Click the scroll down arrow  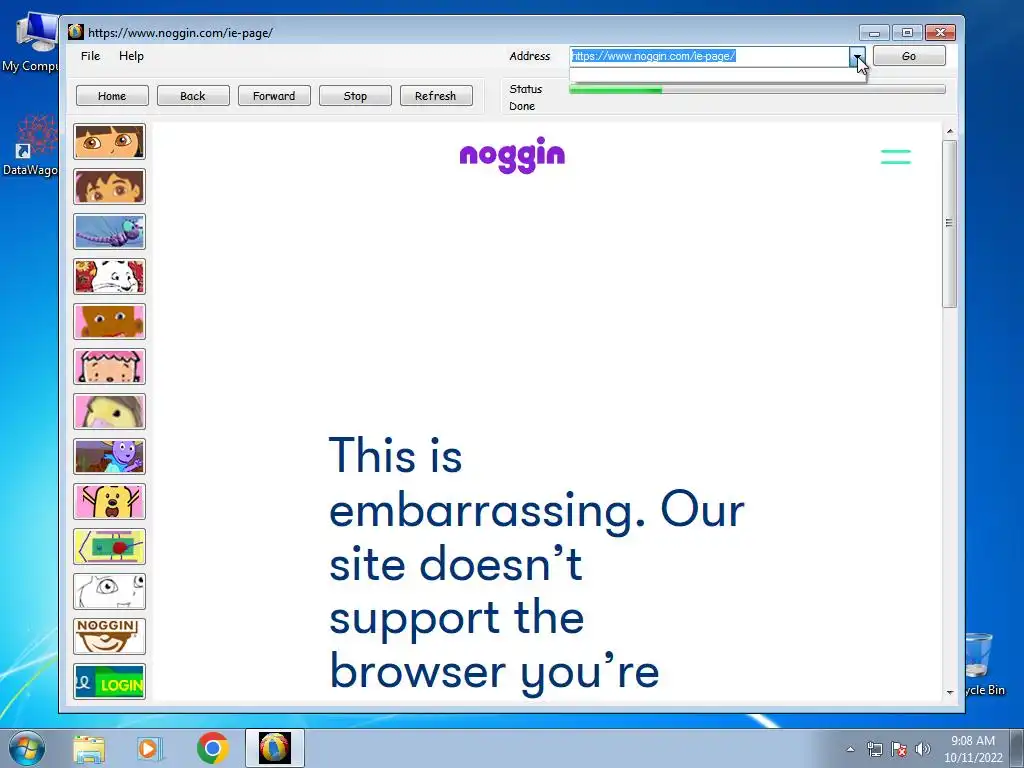[x=950, y=692]
